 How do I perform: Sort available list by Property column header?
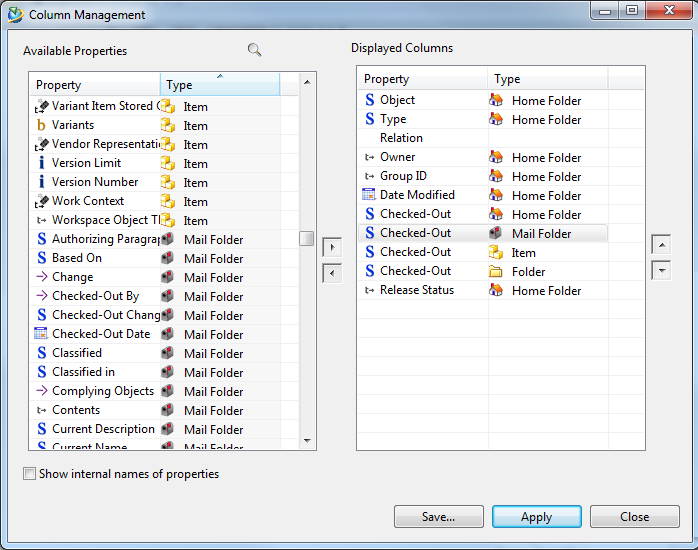click(x=95, y=85)
